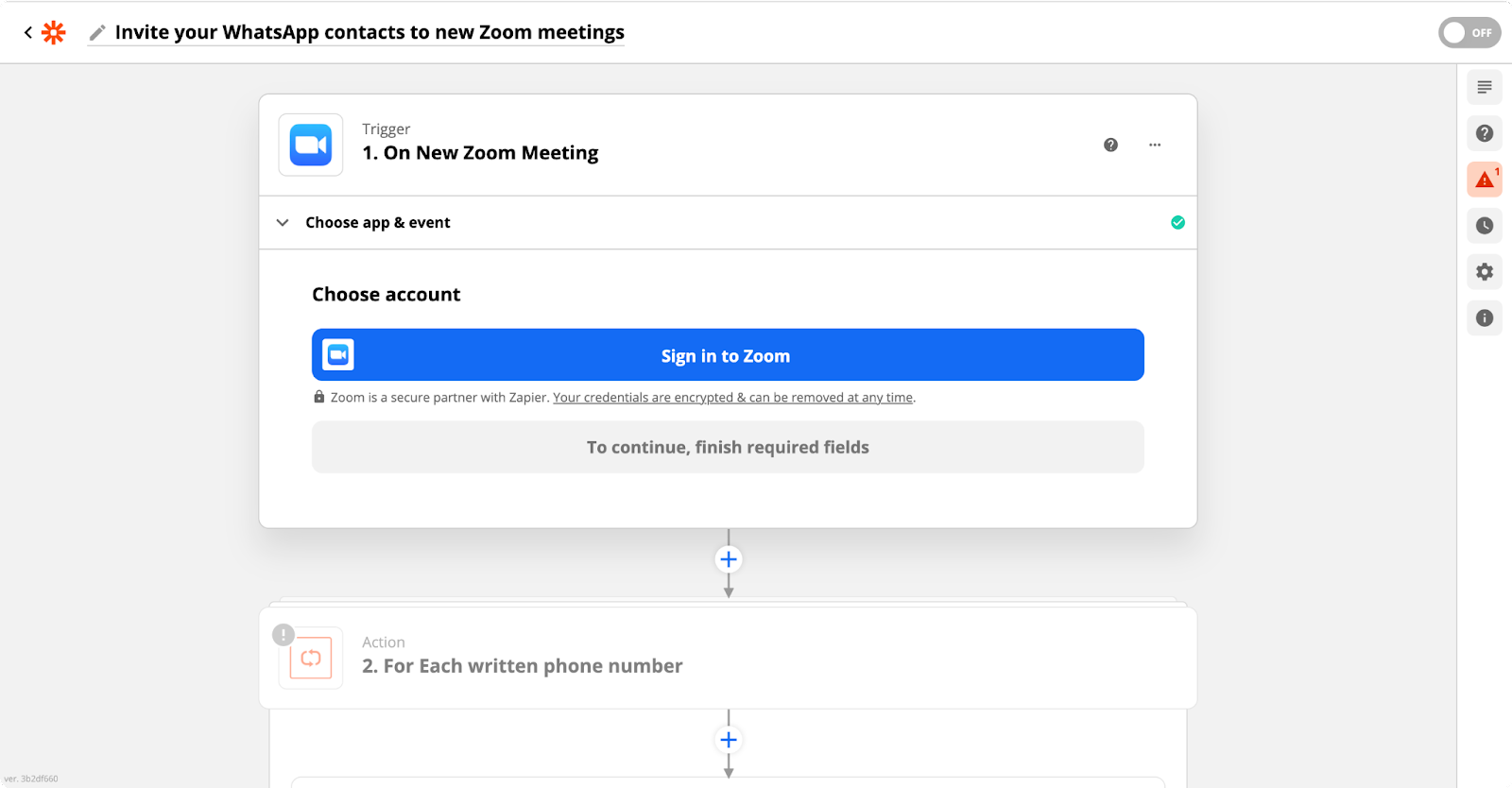Click the lock icon by secure partner text
Image resolution: width=1512 pixels, height=788 pixels.
point(319,397)
